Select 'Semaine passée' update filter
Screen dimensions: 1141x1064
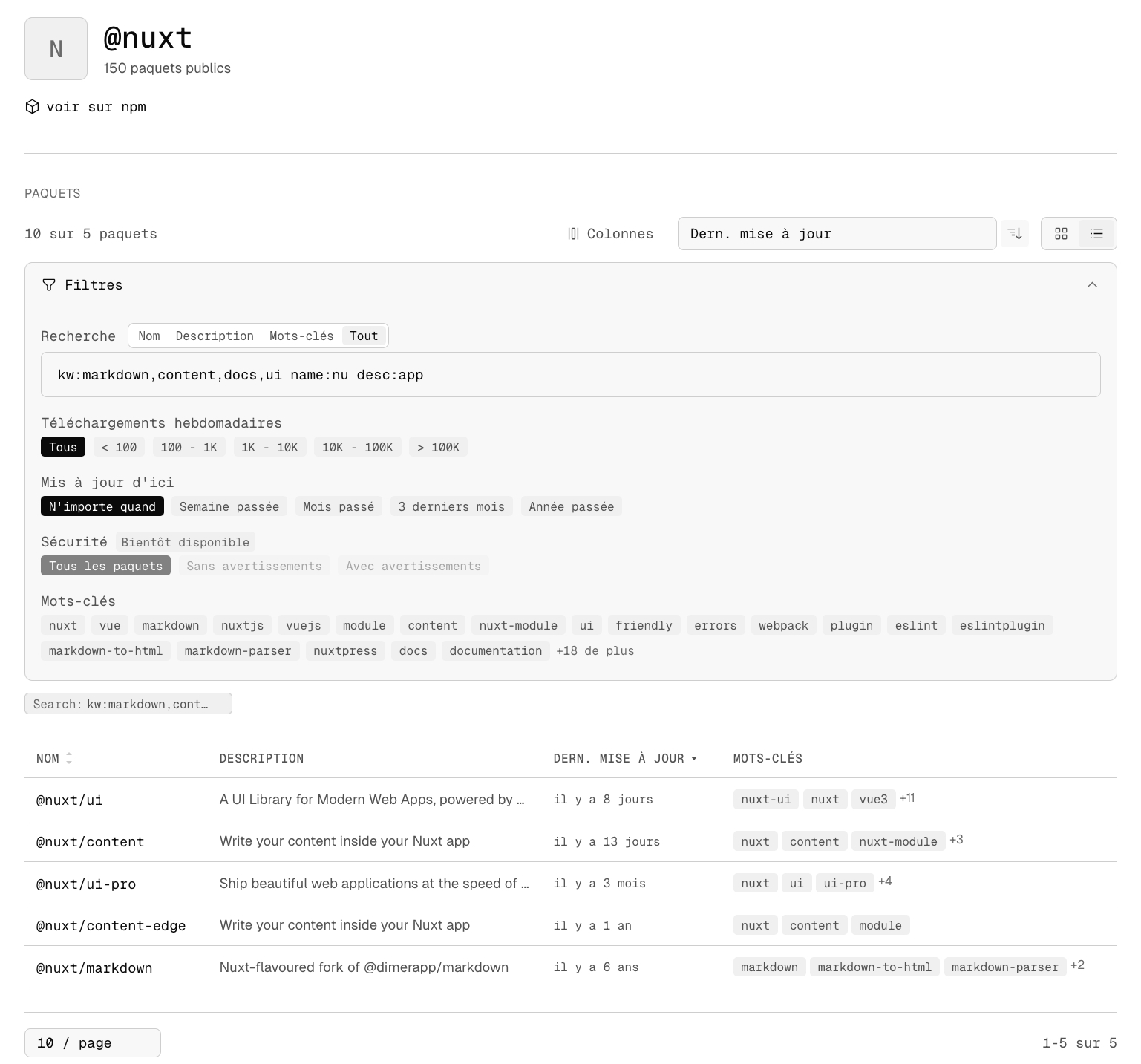[x=229, y=506]
